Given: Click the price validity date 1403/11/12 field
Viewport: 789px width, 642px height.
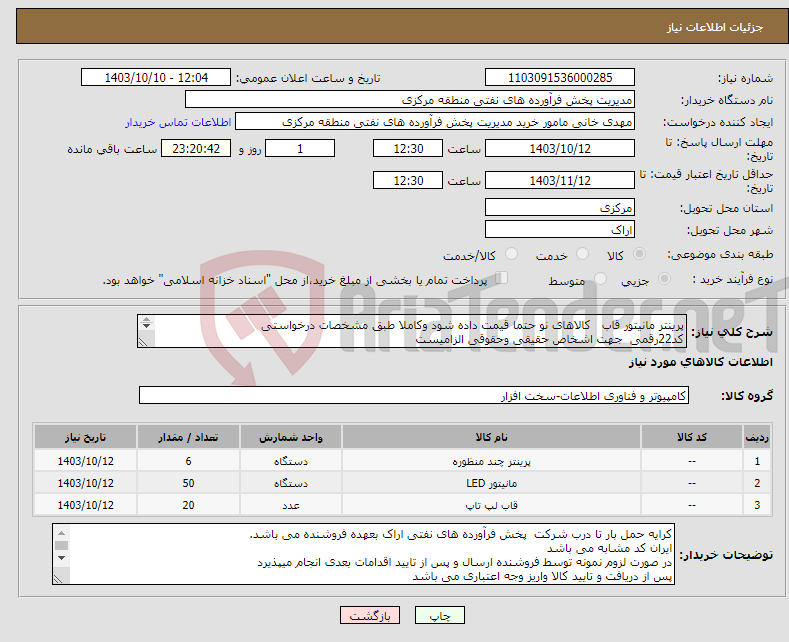Looking at the screenshot, I should (x=560, y=180).
